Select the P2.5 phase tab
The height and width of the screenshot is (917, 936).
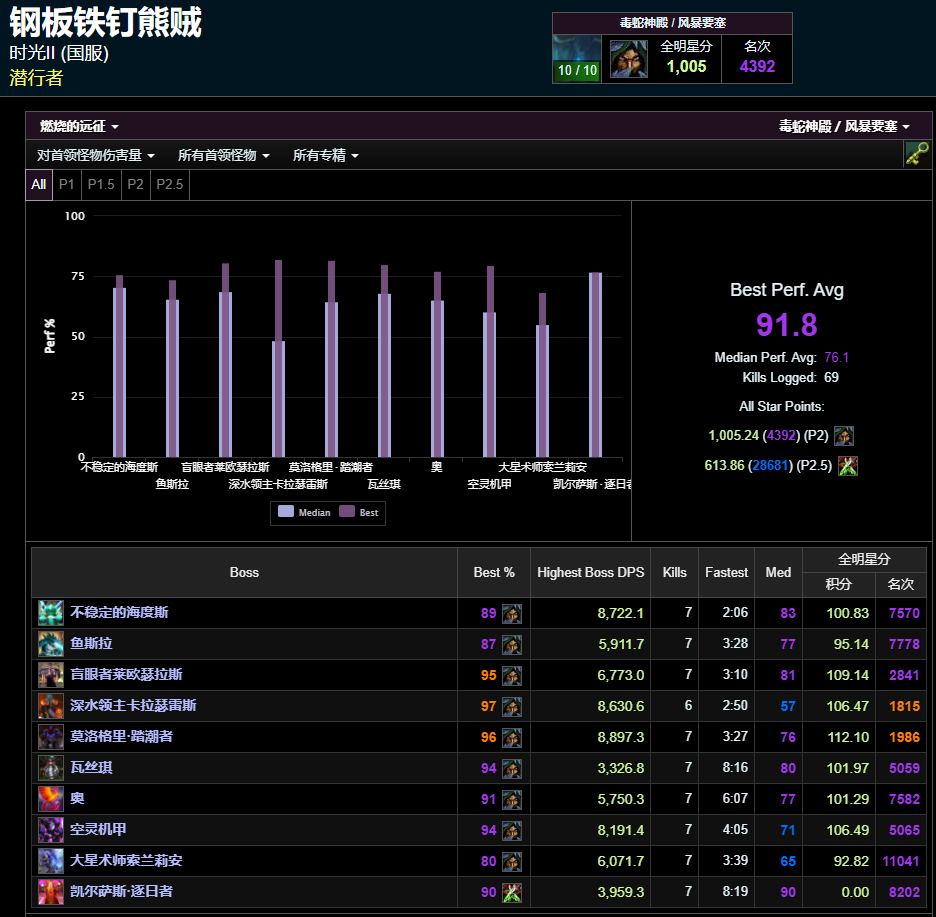[169, 184]
